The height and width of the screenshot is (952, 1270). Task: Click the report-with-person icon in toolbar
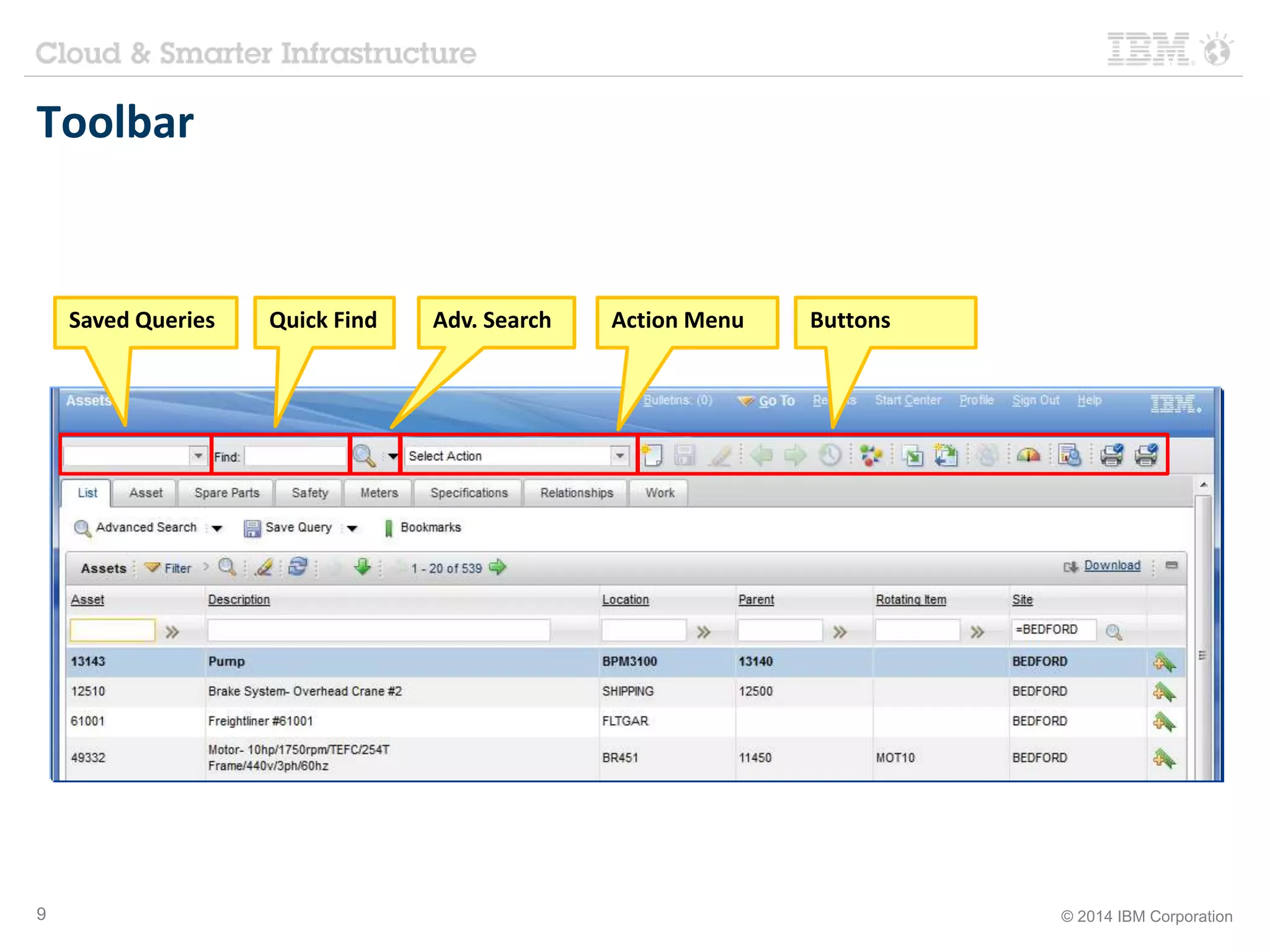point(1069,456)
